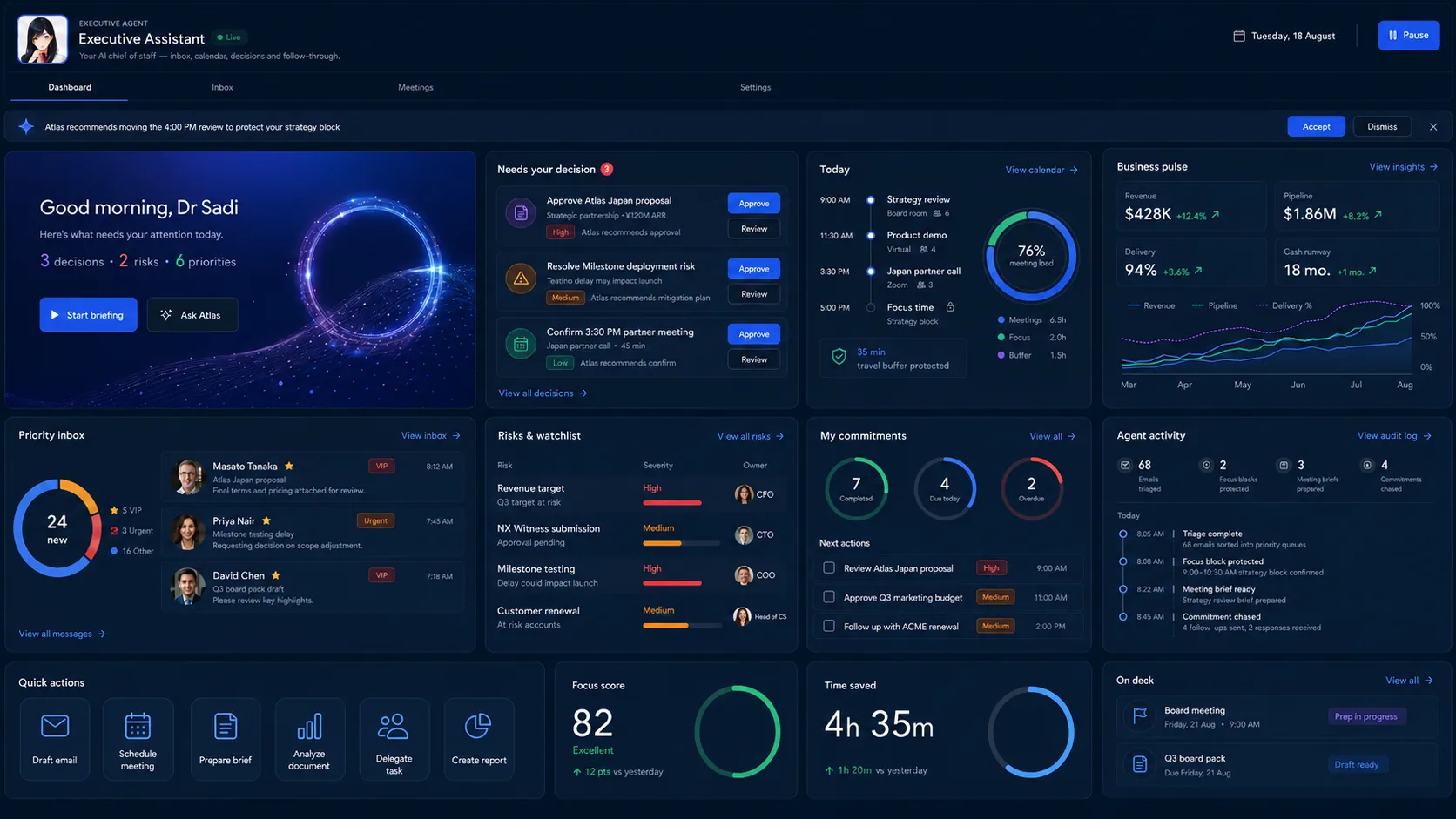Viewport: 1456px width, 819px height.
Task: Open the Settings tab
Action: 755,87
